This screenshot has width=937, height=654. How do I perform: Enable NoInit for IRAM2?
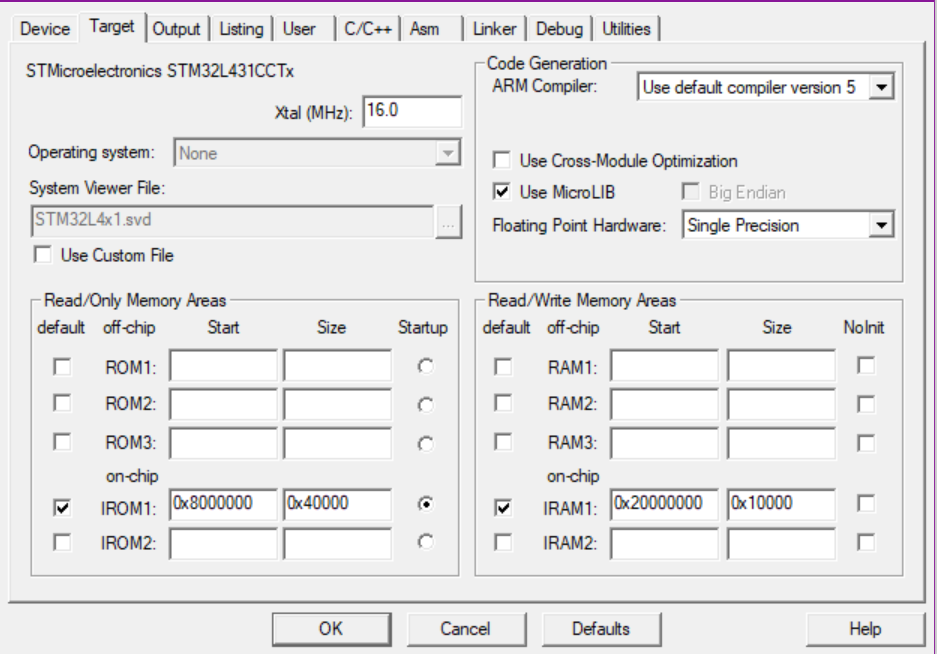(866, 542)
